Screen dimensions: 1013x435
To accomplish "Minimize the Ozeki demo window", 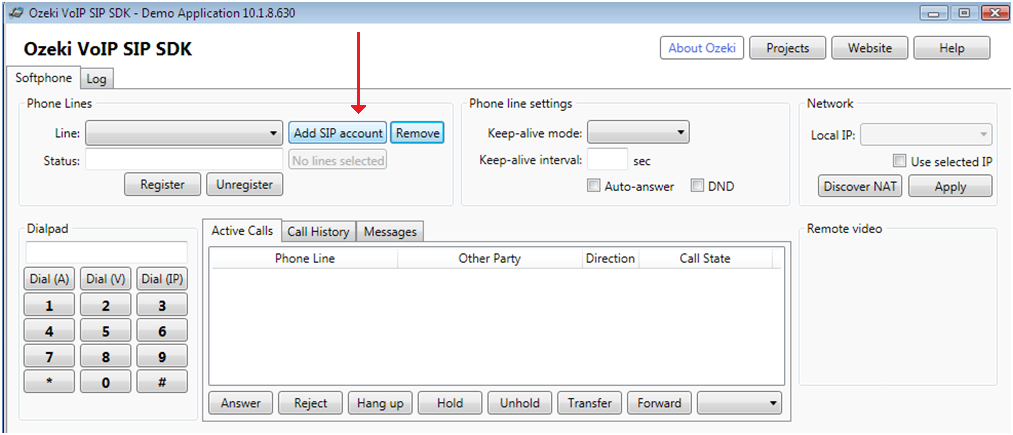I will 933,13.
